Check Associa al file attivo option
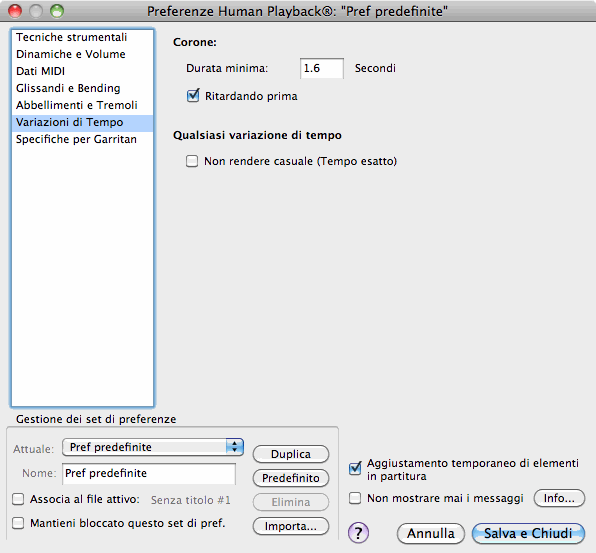The image size is (596, 553). coord(18,499)
